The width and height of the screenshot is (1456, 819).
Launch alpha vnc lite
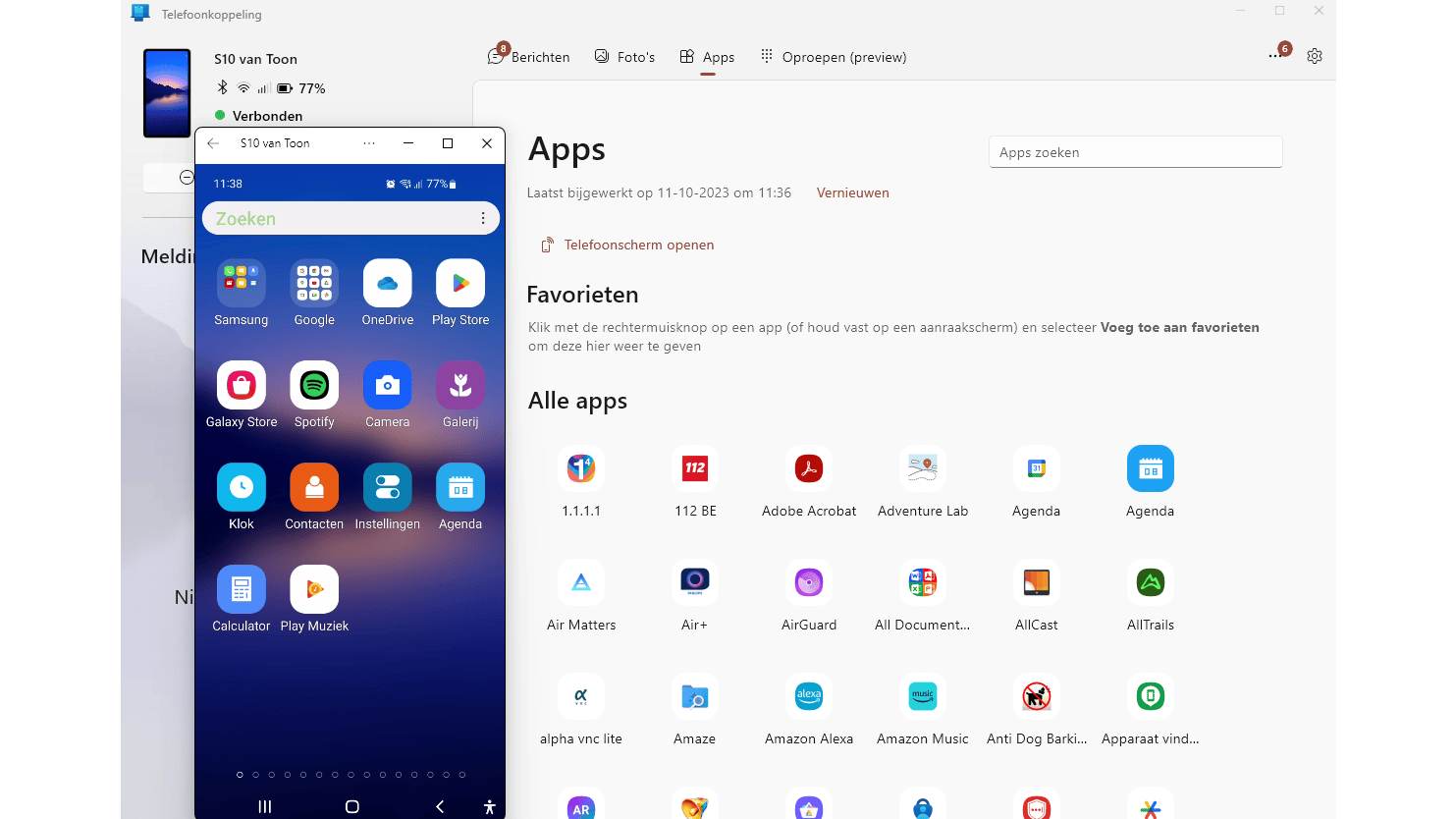click(x=581, y=697)
